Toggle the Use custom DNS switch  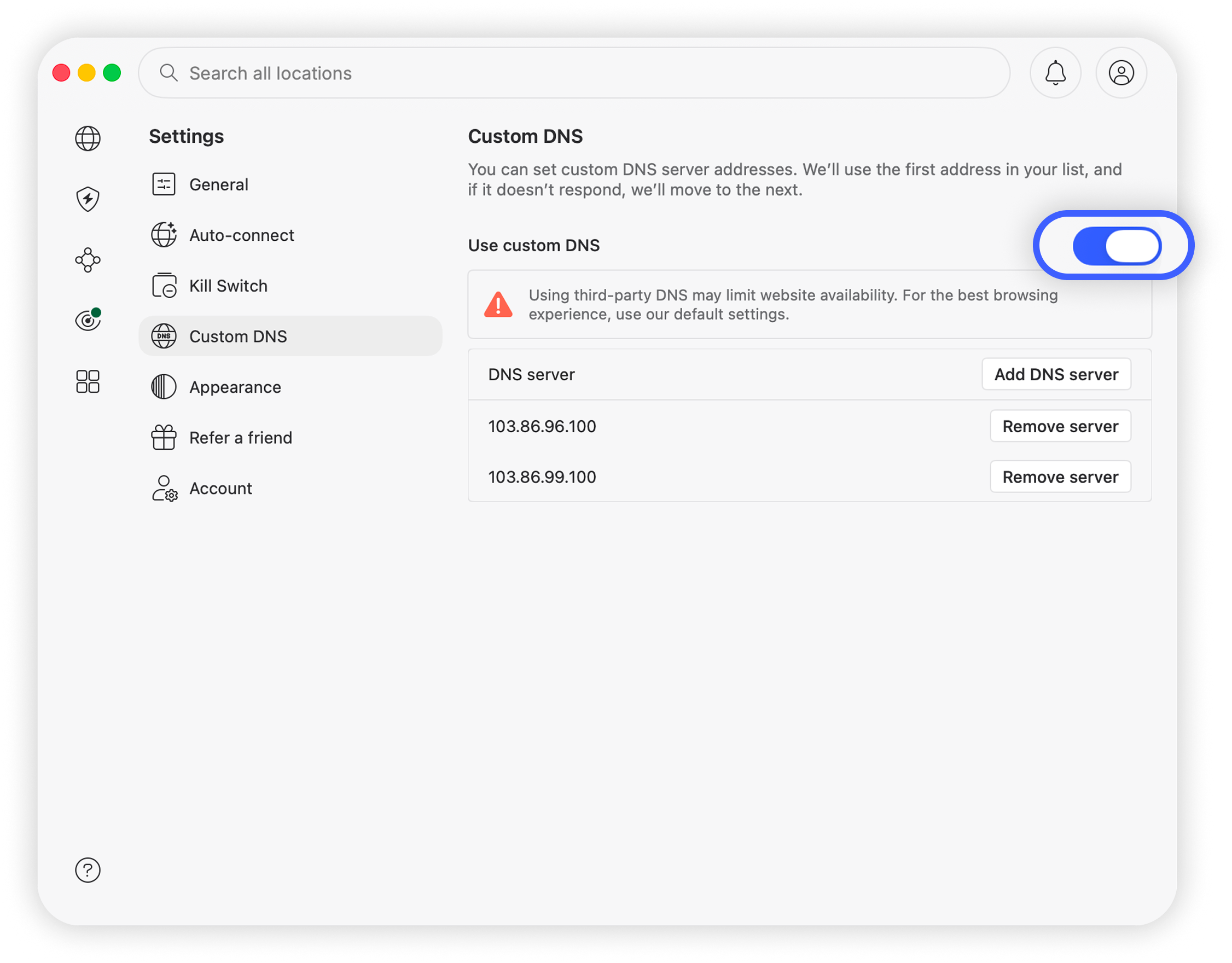point(1117,246)
